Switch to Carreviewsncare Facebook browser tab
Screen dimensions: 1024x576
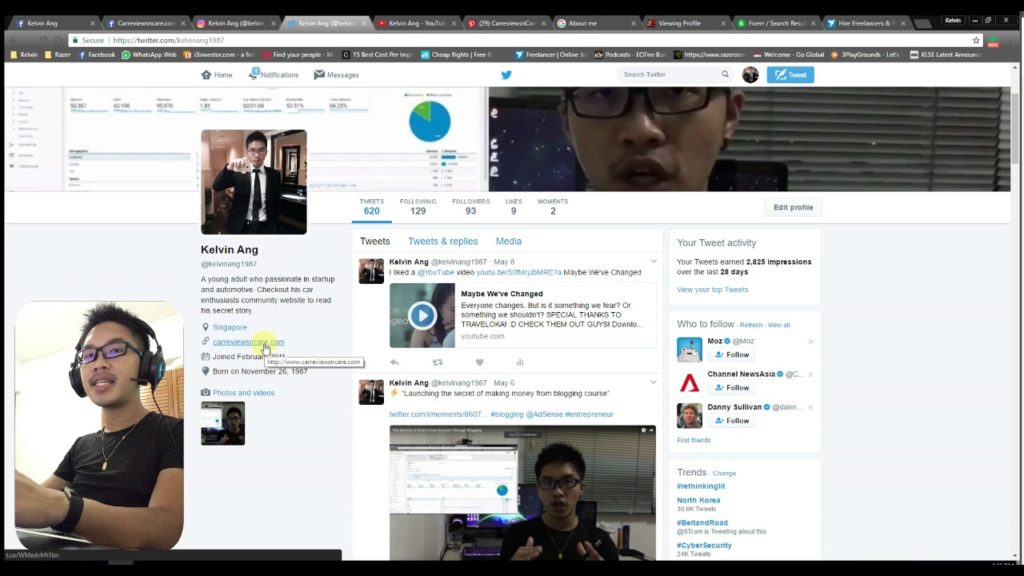pyautogui.click(x=146, y=23)
